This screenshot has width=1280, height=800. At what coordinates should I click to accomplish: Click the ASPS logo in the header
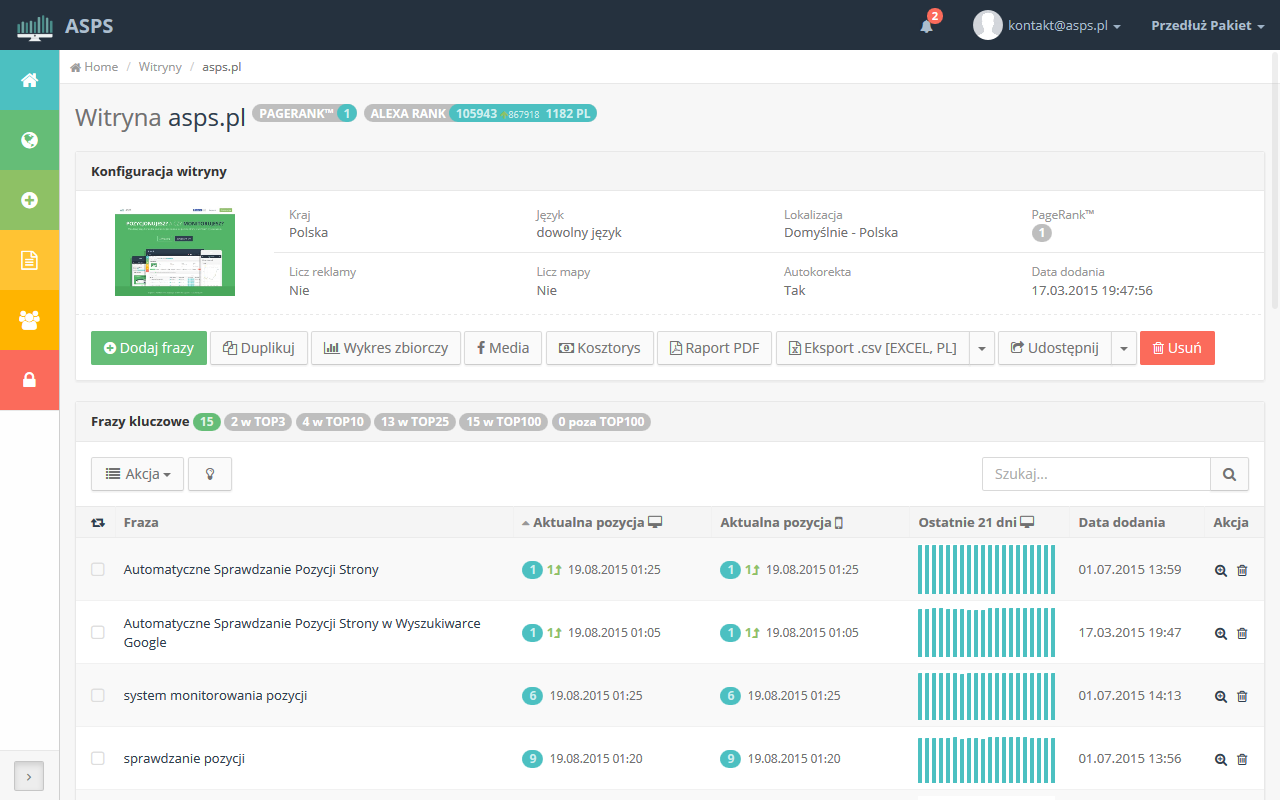(64, 25)
